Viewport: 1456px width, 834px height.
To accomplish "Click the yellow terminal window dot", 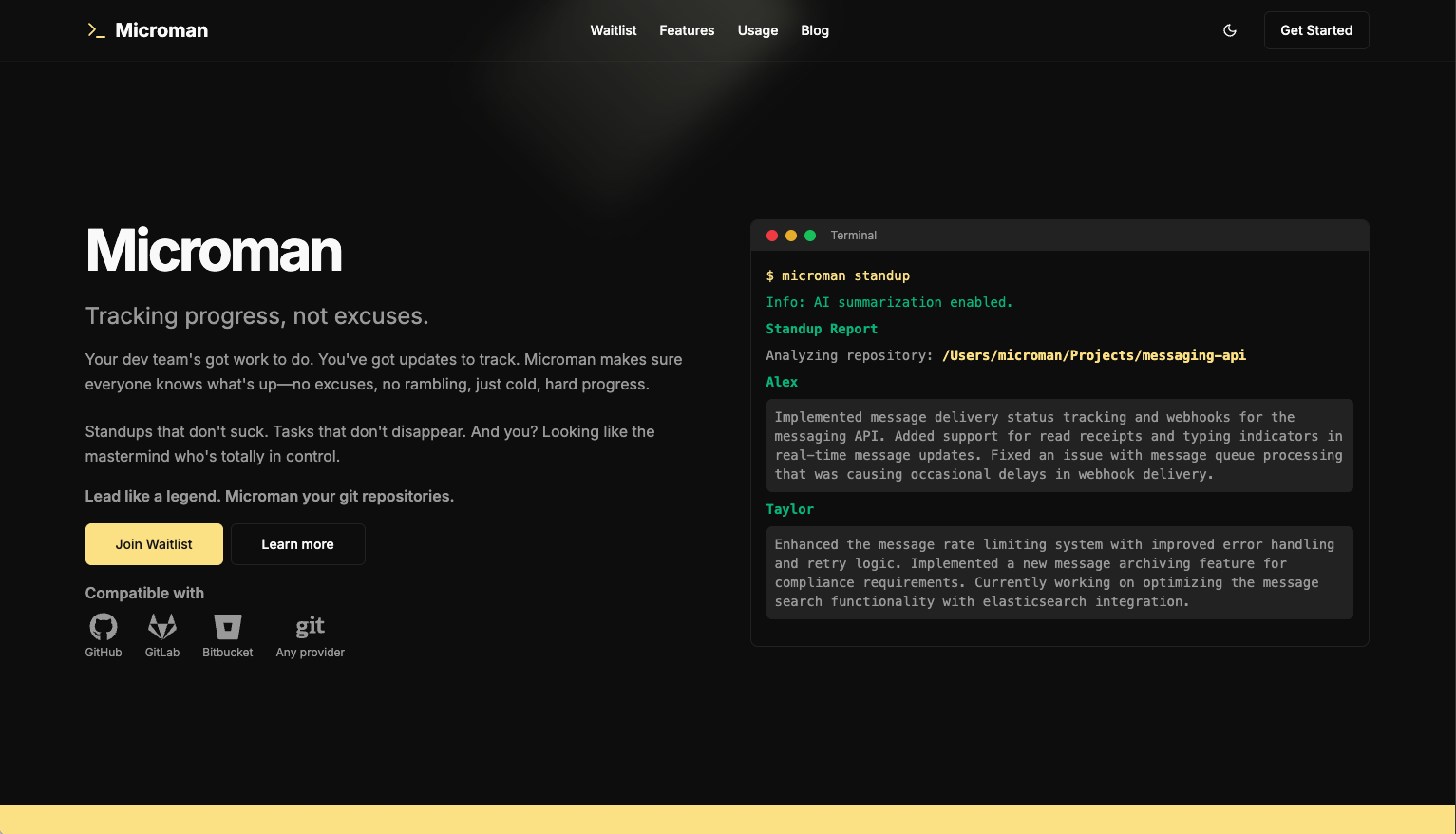I will [791, 236].
